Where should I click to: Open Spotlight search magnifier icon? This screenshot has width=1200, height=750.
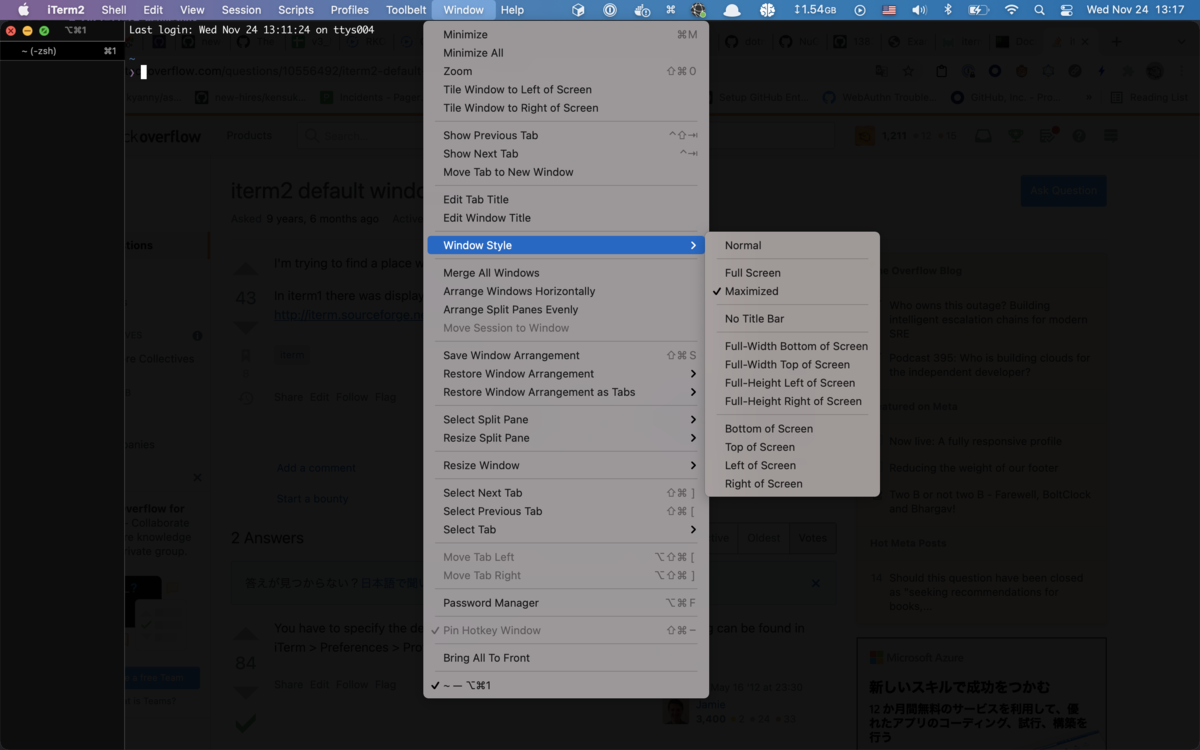click(1039, 10)
